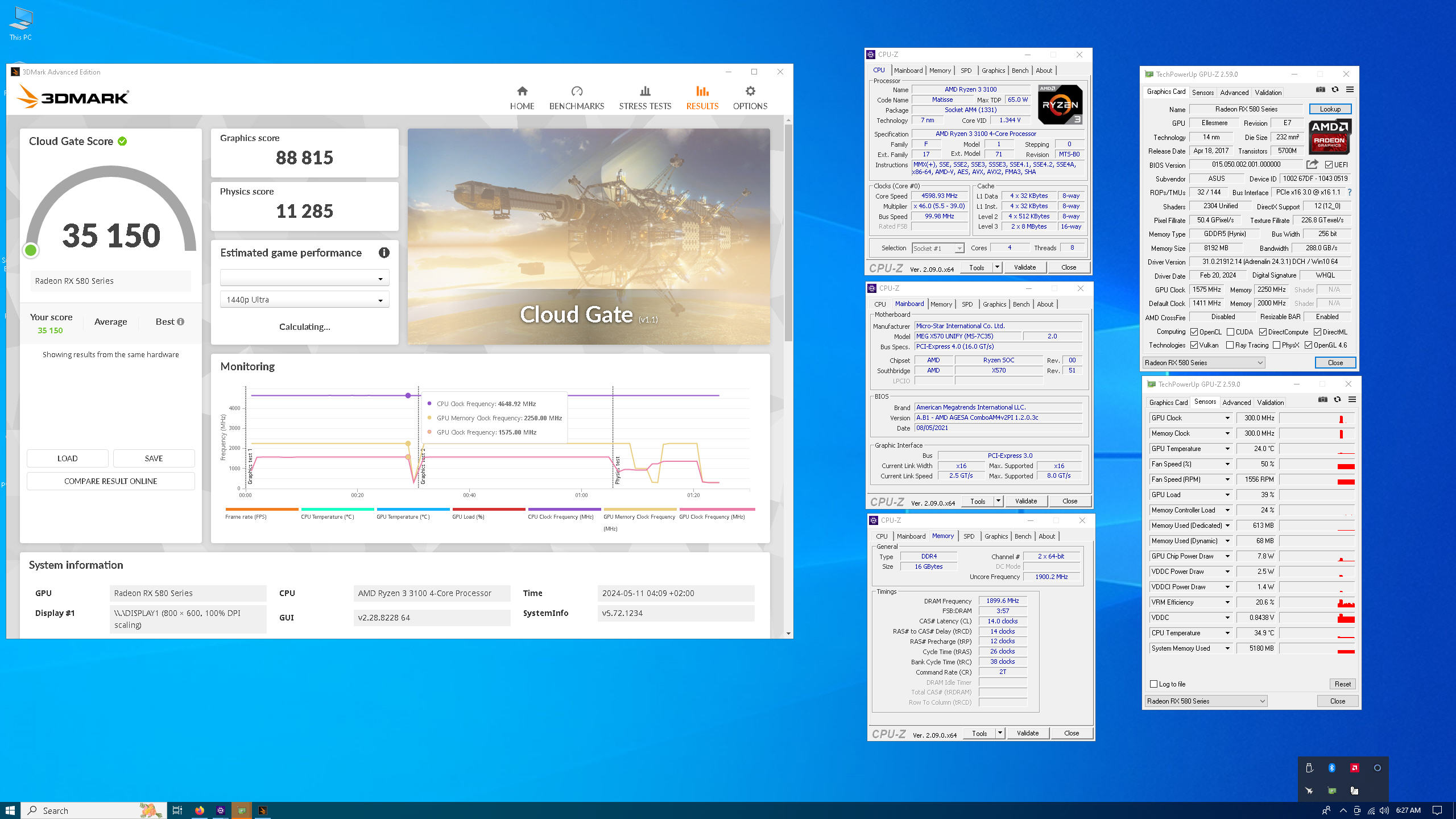Open hamburger menu in GPU-Z Sensors window
This screenshot has height=819, width=1456.
tap(1352, 400)
